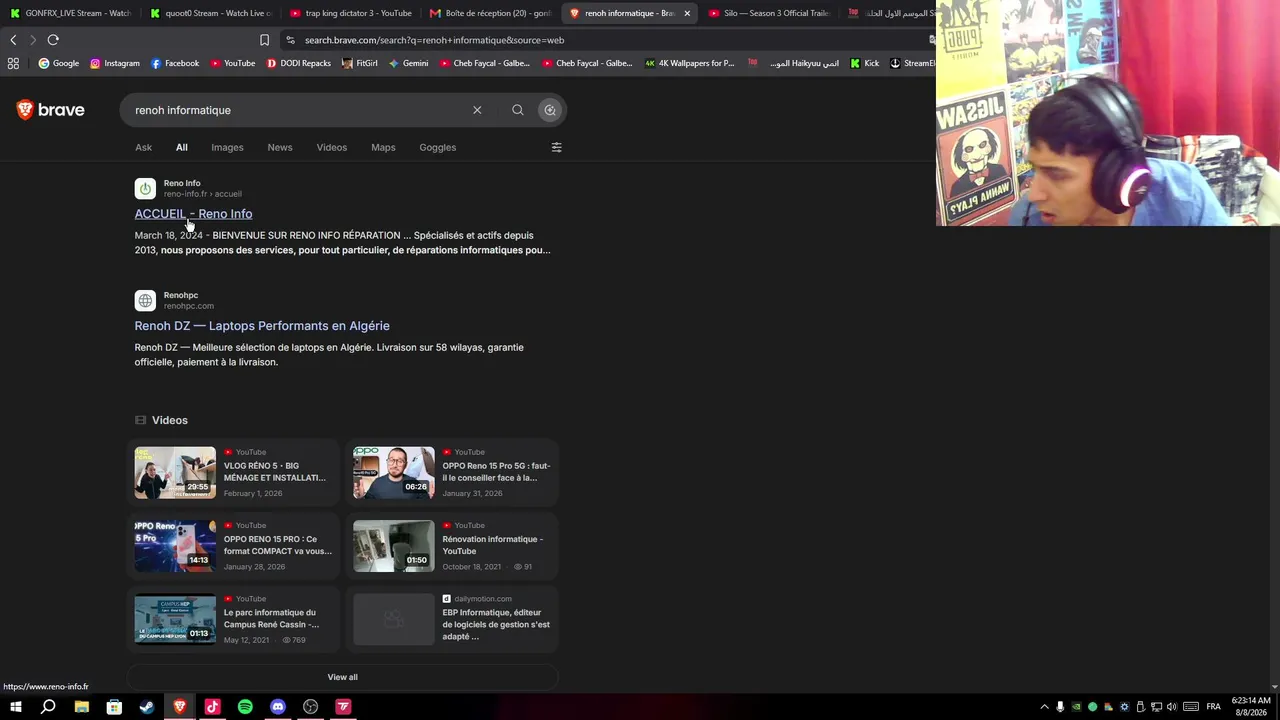The height and width of the screenshot is (720, 1280).
Task: Click the Brave logo on search page
Action: (50, 110)
